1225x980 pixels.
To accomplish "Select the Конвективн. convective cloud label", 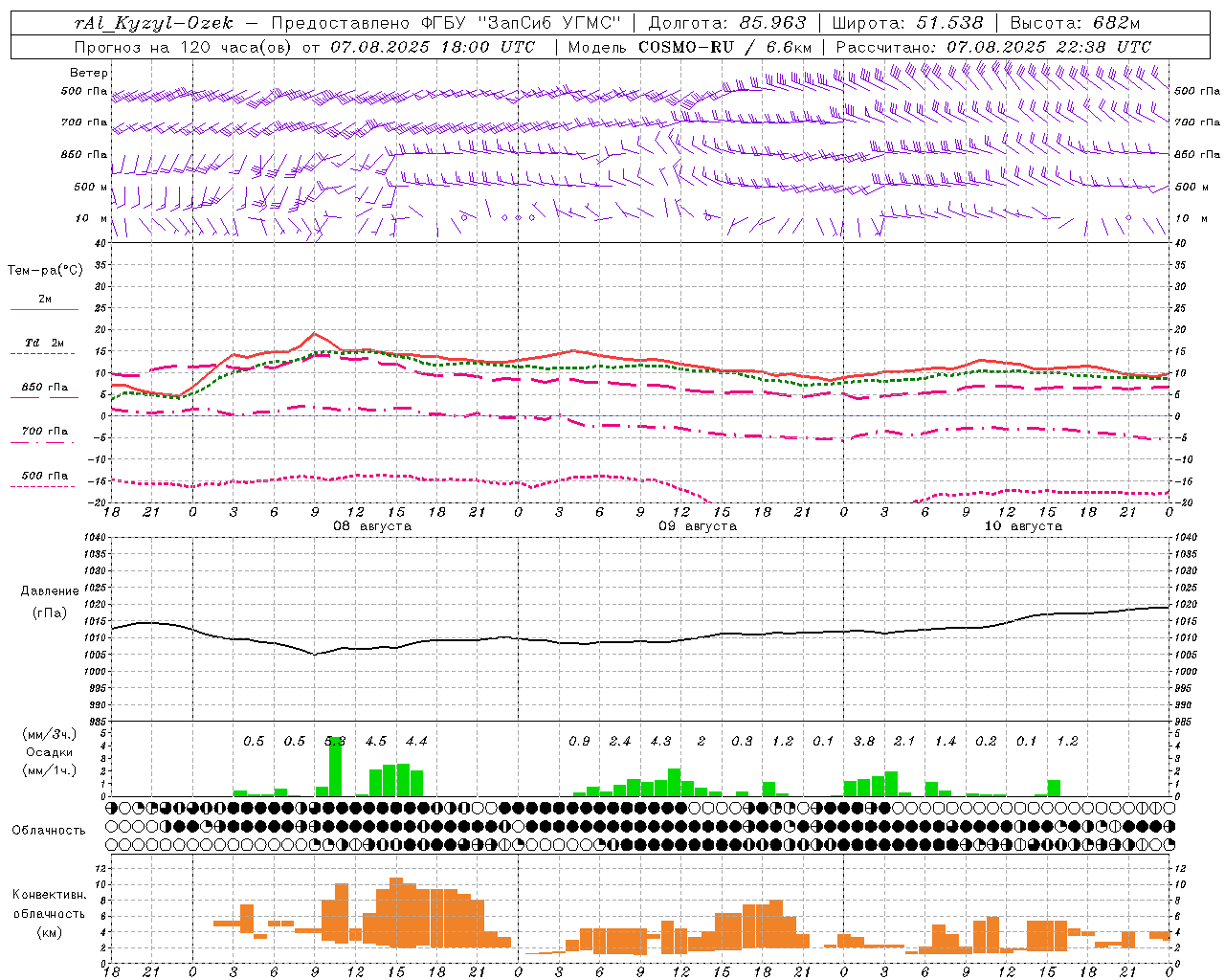I will 49,895.
